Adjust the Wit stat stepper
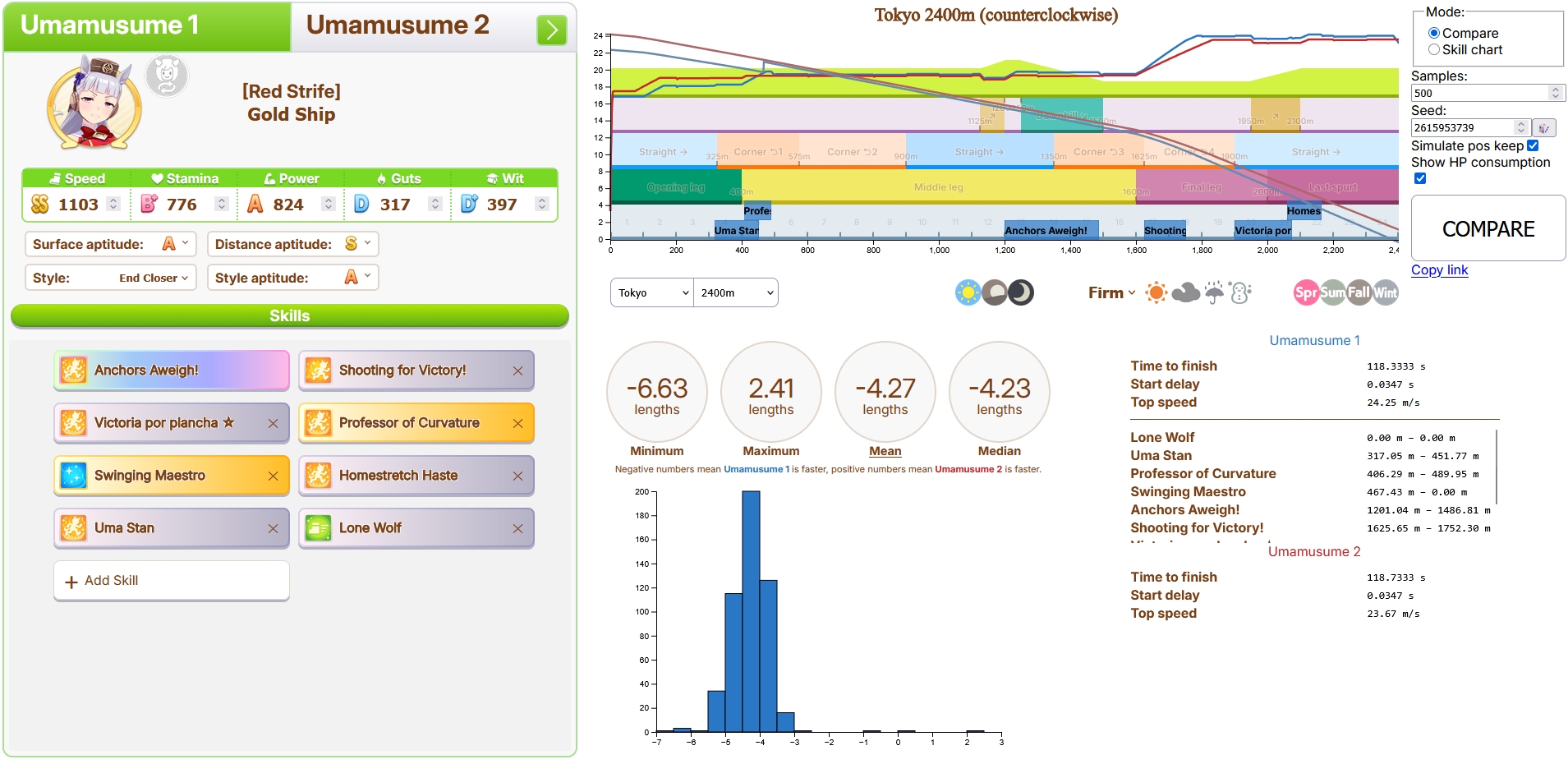The height and width of the screenshot is (764, 1568). [541, 204]
